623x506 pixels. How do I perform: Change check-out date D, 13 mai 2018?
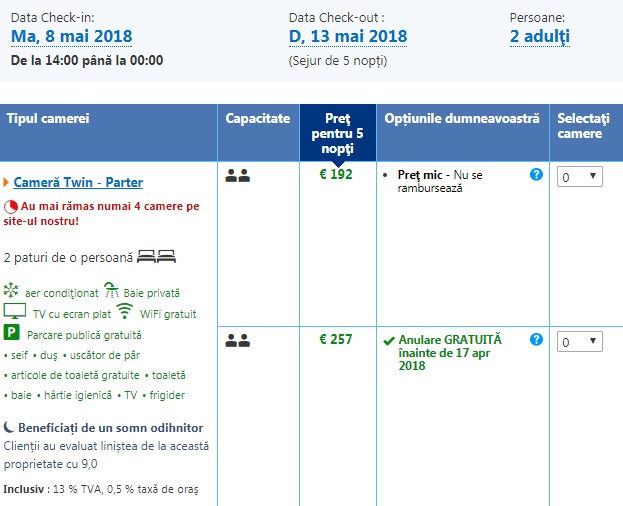click(347, 37)
